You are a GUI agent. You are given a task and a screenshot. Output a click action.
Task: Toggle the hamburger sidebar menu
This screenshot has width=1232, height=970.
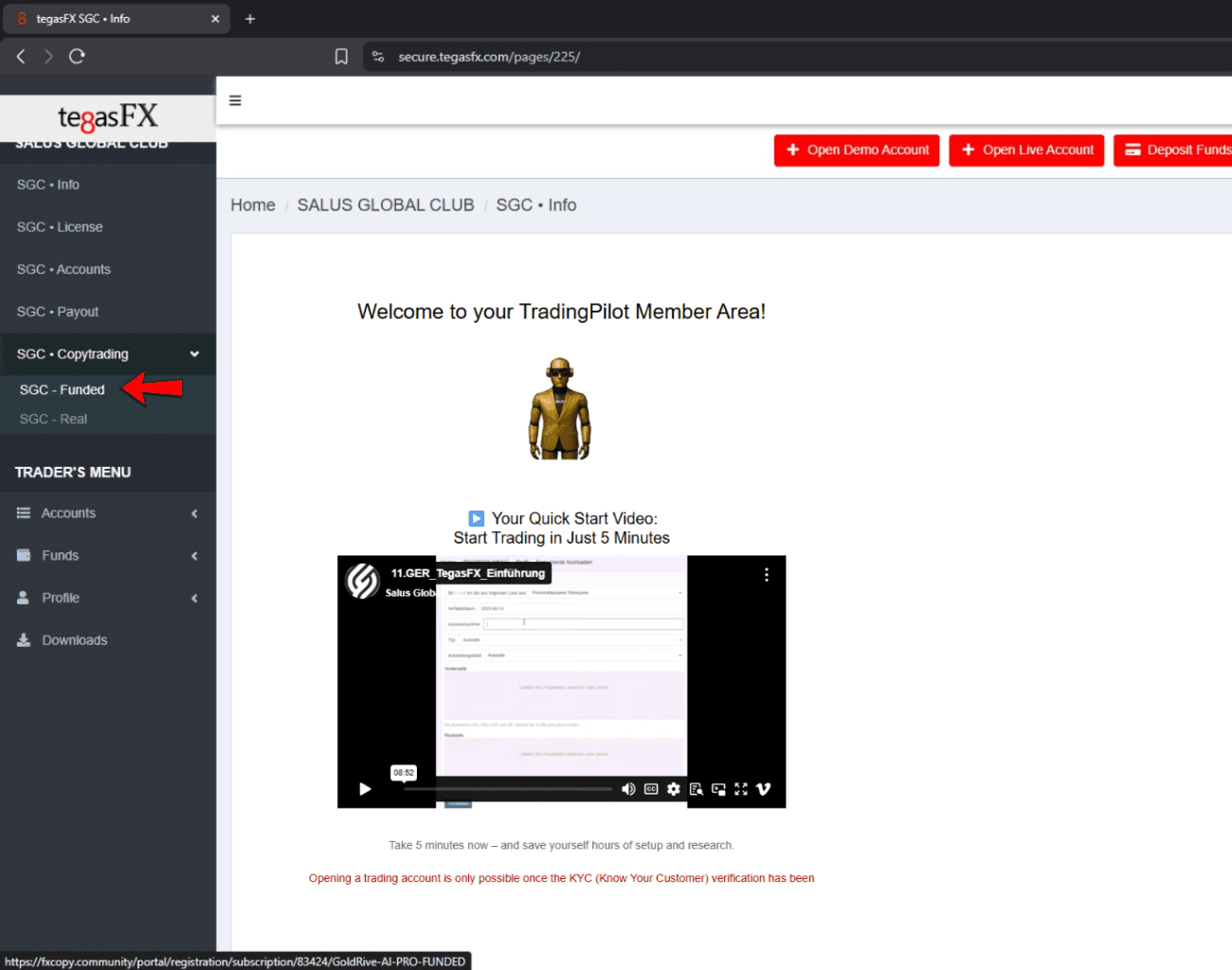click(x=235, y=100)
